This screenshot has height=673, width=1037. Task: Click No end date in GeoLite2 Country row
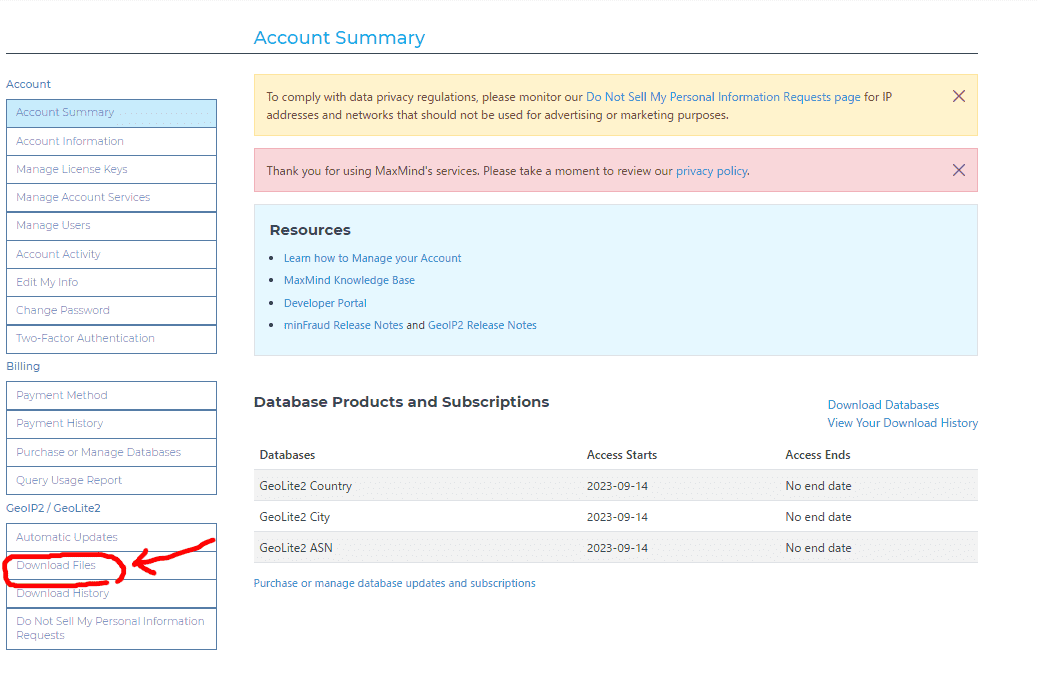(818, 486)
